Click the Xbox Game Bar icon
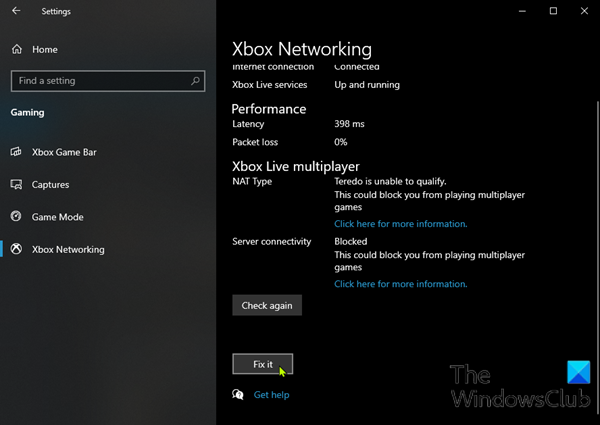 pos(16,152)
